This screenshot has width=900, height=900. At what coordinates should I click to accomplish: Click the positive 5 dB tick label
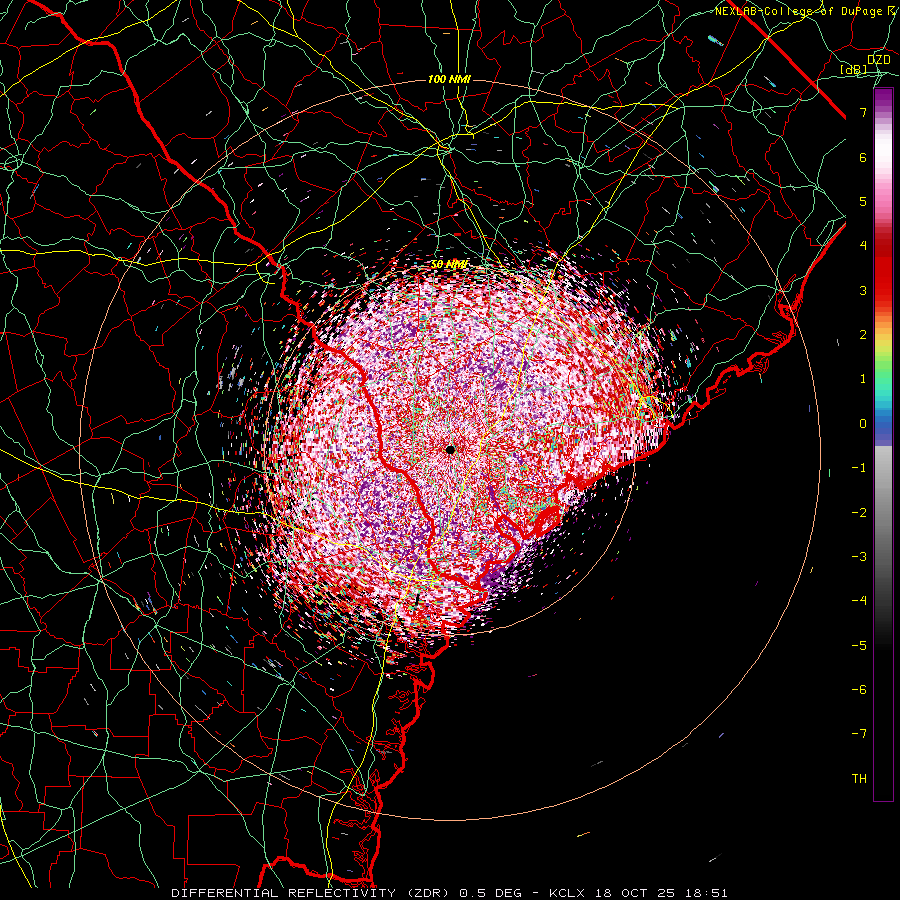(863, 201)
